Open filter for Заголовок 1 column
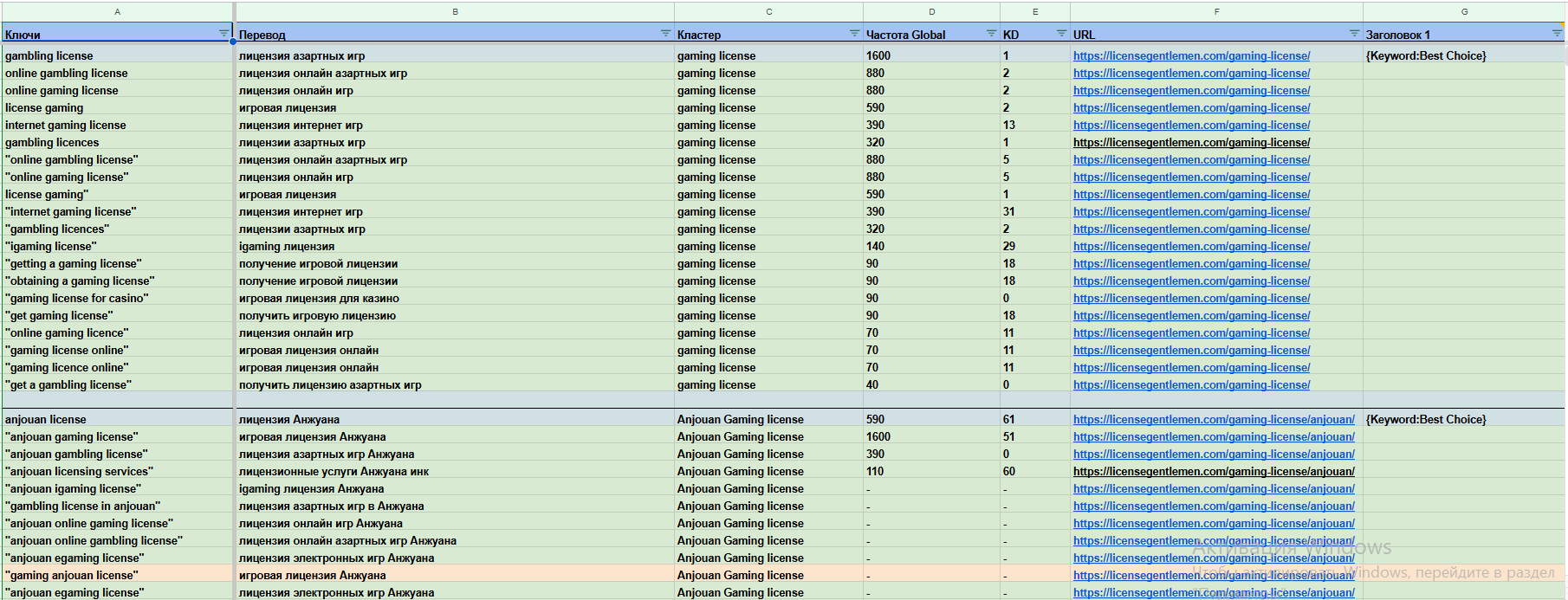This screenshot has height=600, width=1568. point(1557,34)
